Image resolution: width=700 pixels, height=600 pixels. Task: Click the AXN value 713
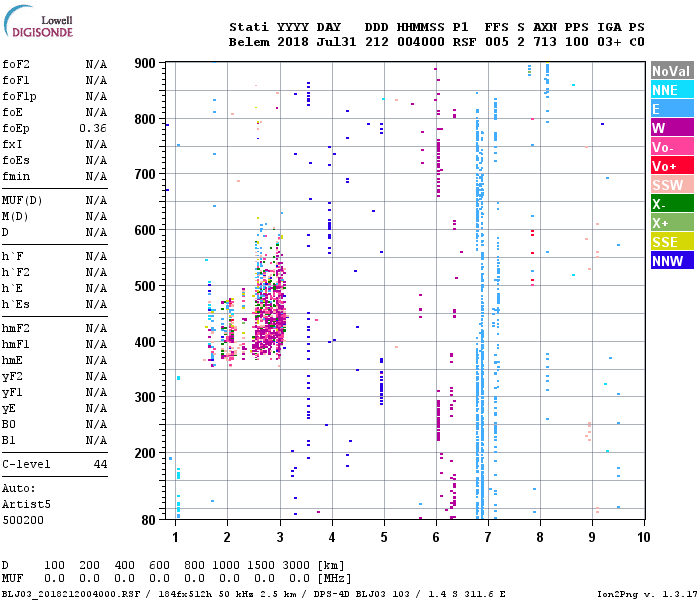click(545, 42)
